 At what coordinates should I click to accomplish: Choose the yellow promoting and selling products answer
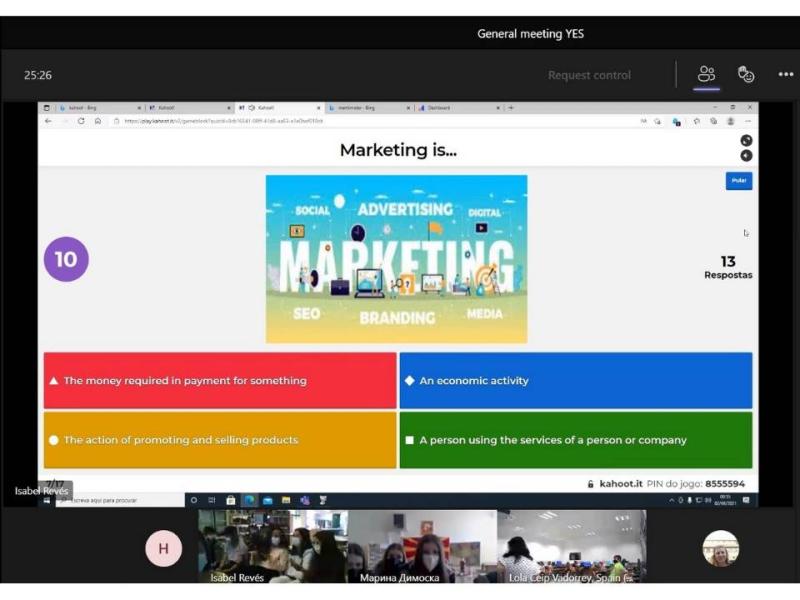click(220, 440)
